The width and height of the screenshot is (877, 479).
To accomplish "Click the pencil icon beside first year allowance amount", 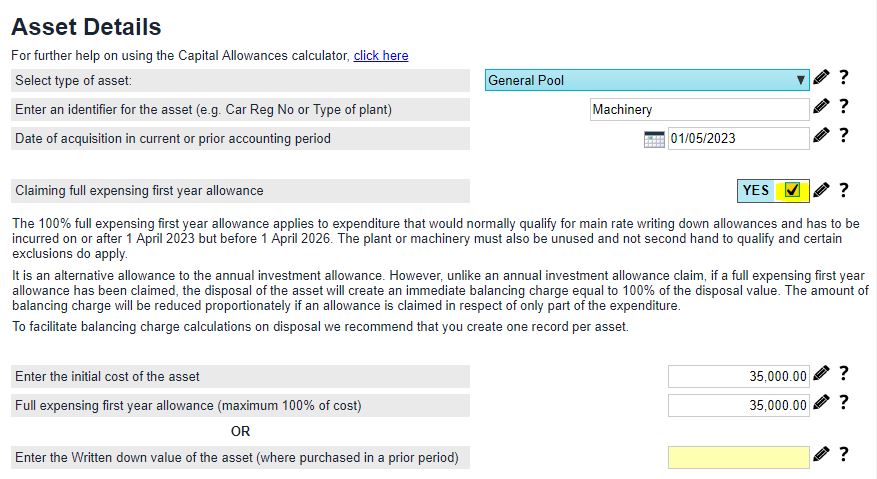I will (821, 403).
